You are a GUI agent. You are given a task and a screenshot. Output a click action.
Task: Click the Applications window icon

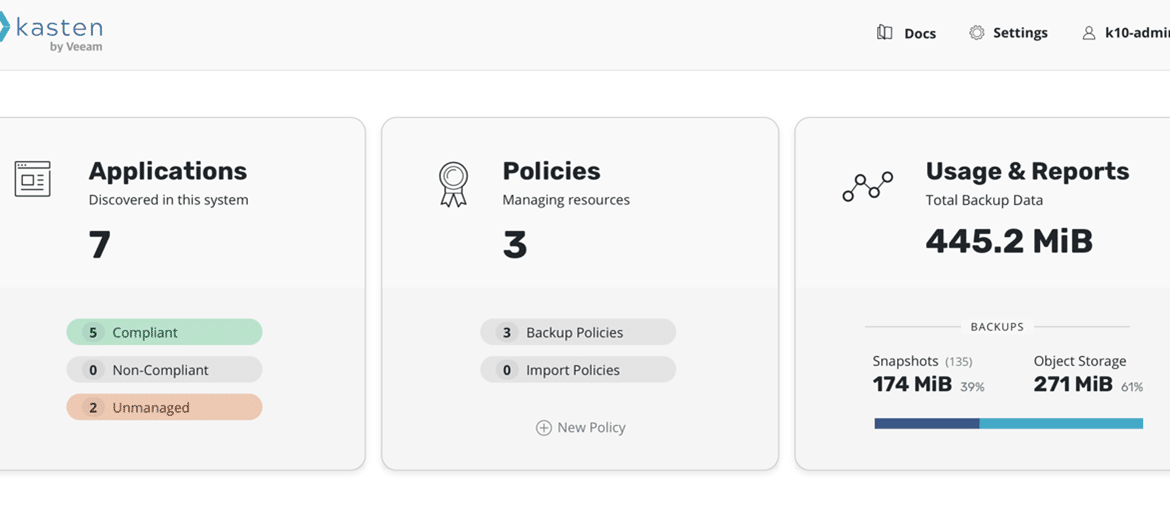click(32, 179)
